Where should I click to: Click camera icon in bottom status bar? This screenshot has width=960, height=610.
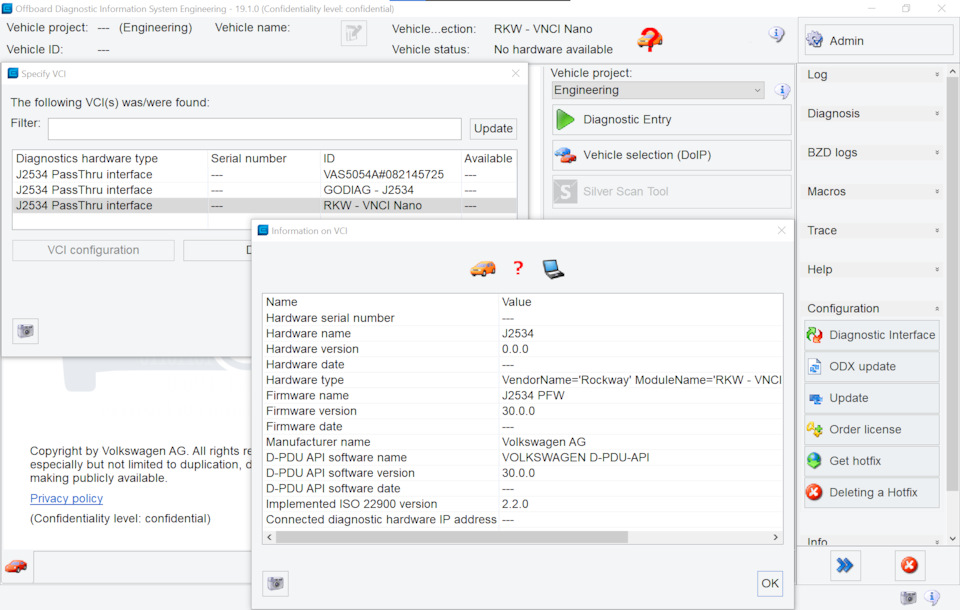908,597
